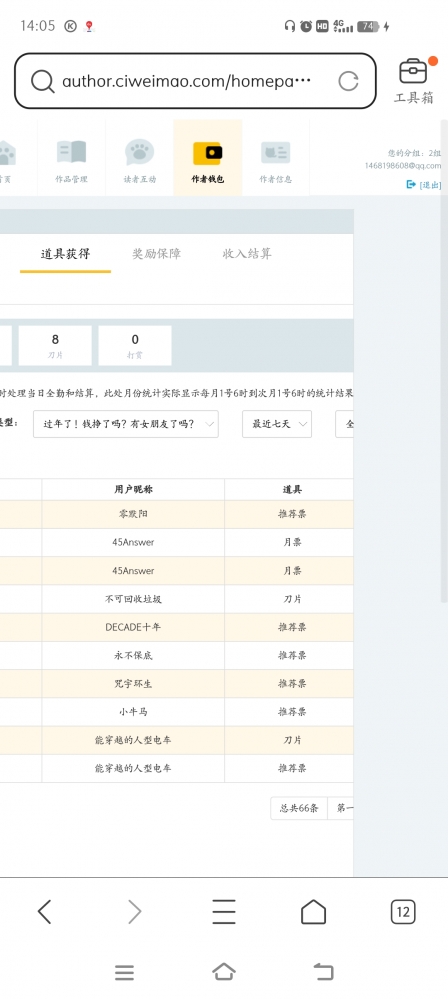Tap the system back button
This screenshot has height=999, width=448.
[324, 972]
